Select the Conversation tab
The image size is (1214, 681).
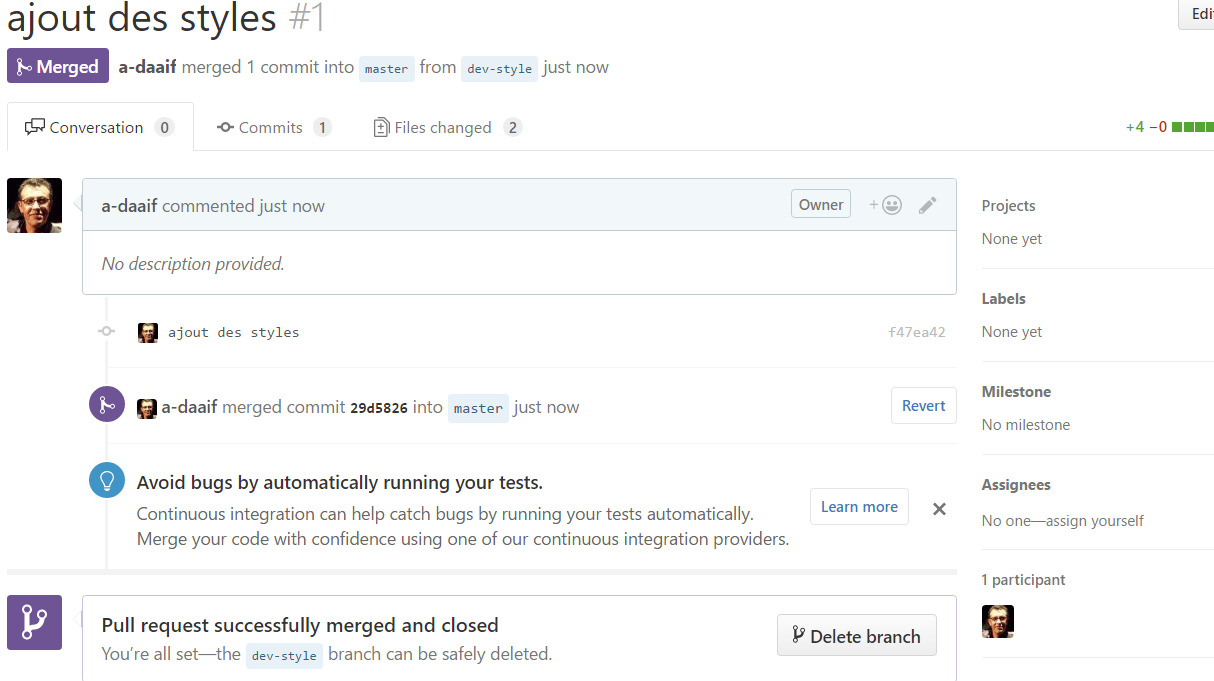click(x=99, y=127)
